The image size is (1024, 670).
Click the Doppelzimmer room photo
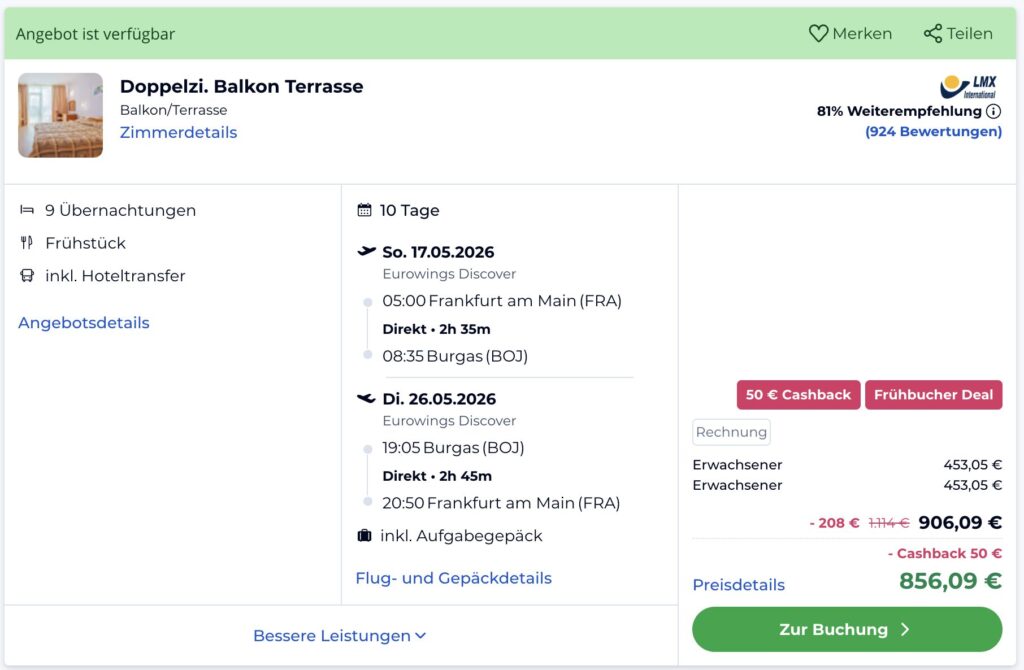[60, 115]
